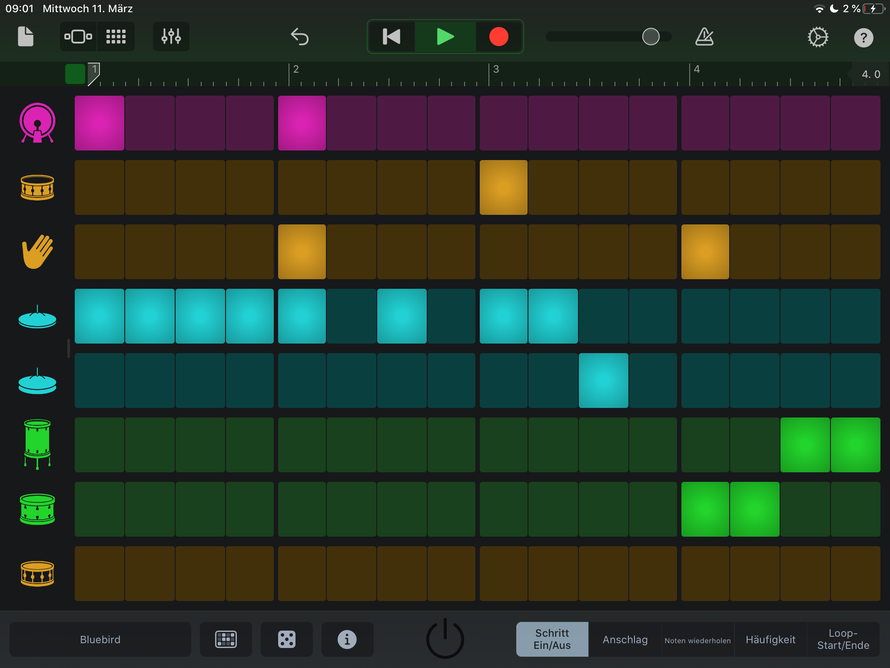Image resolution: width=890 pixels, height=668 pixels.
Task: Go to beginning of song
Action: click(x=392, y=37)
